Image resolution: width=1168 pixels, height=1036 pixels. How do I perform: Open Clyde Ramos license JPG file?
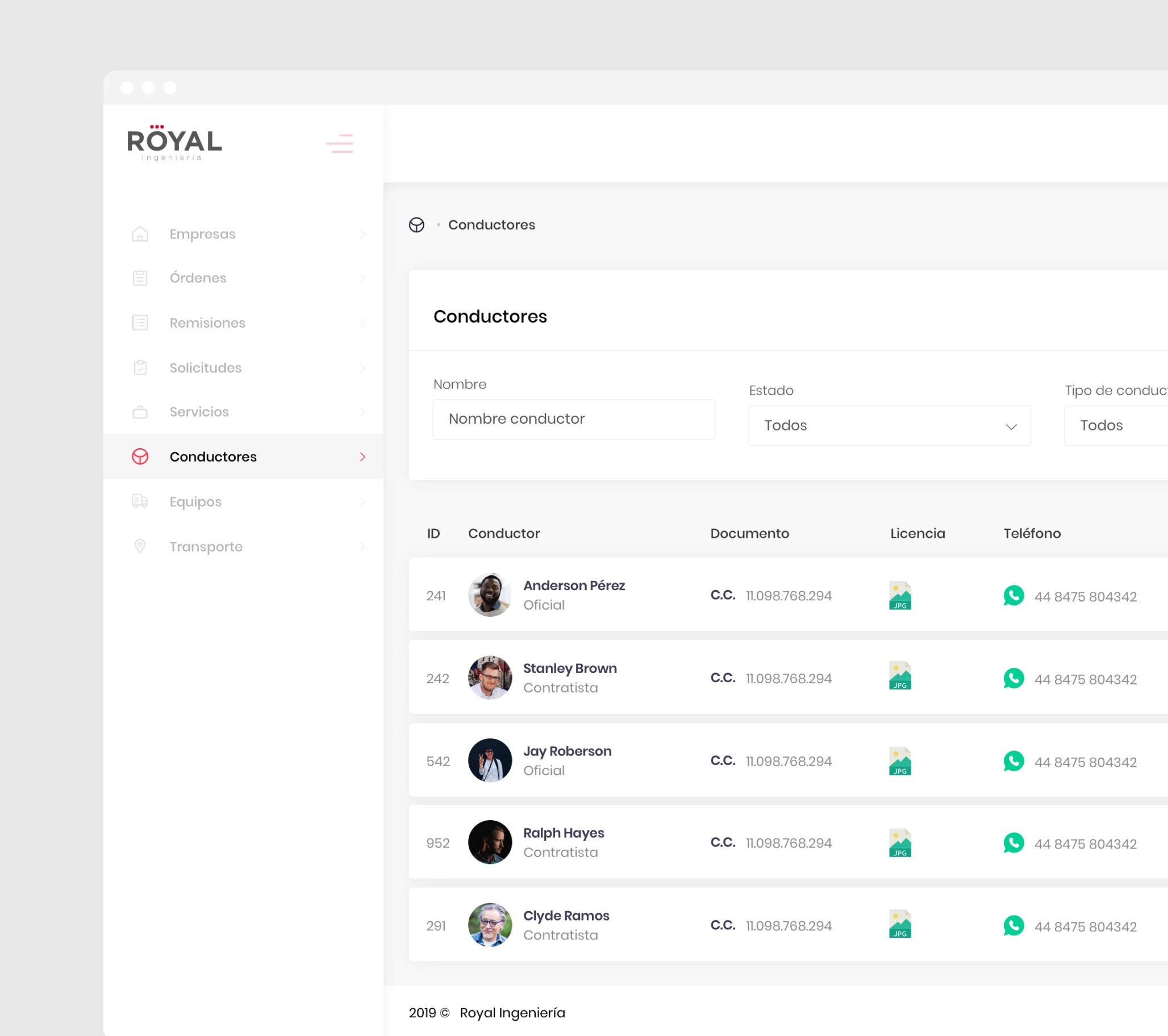900,924
